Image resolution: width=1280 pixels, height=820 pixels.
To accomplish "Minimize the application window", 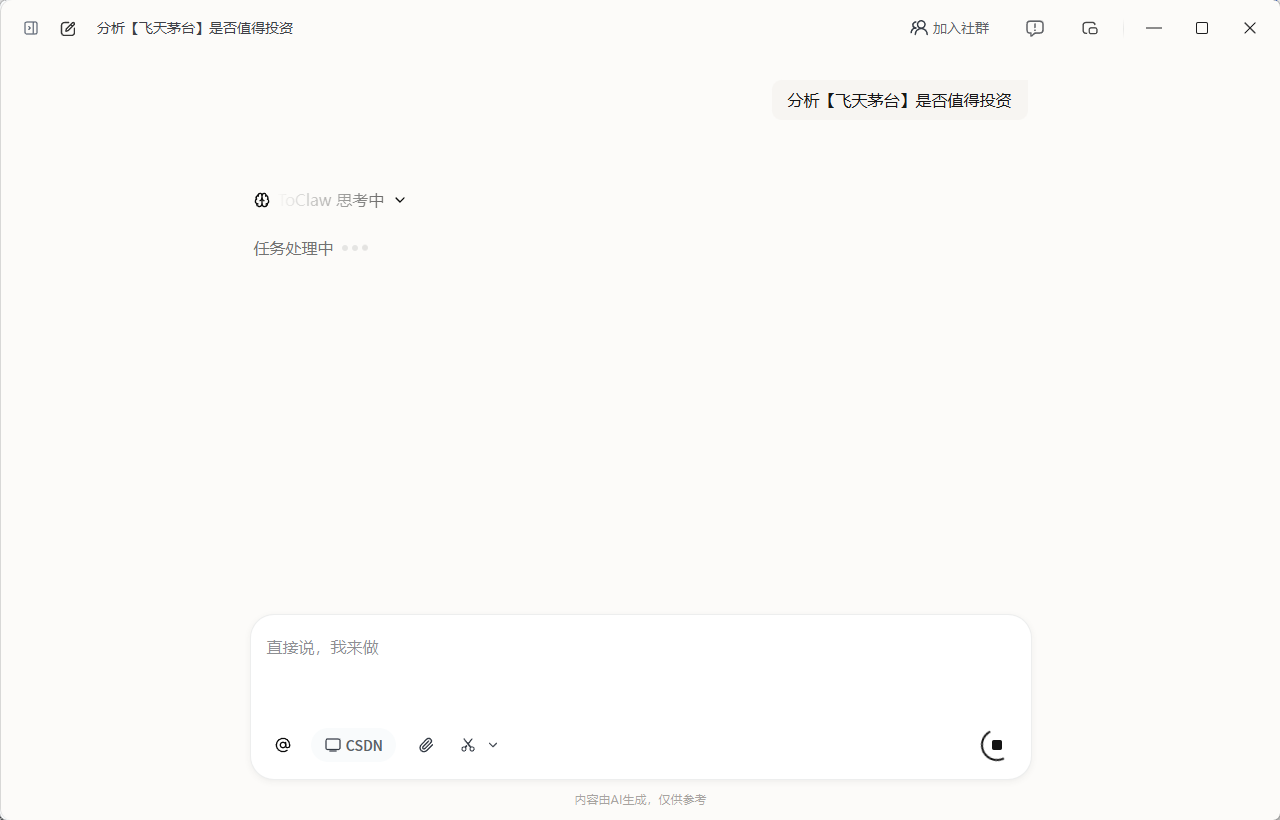I will (1154, 28).
